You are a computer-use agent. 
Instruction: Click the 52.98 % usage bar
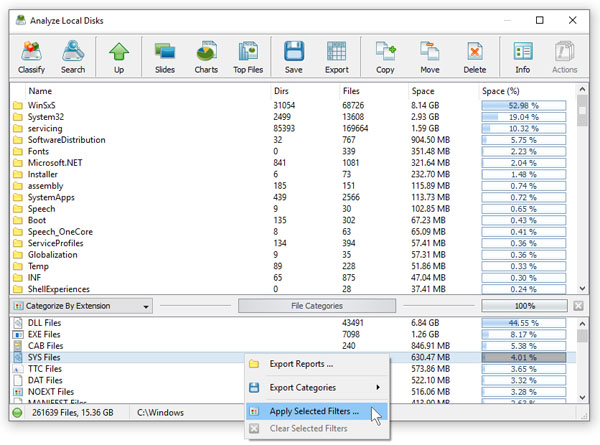(523, 105)
